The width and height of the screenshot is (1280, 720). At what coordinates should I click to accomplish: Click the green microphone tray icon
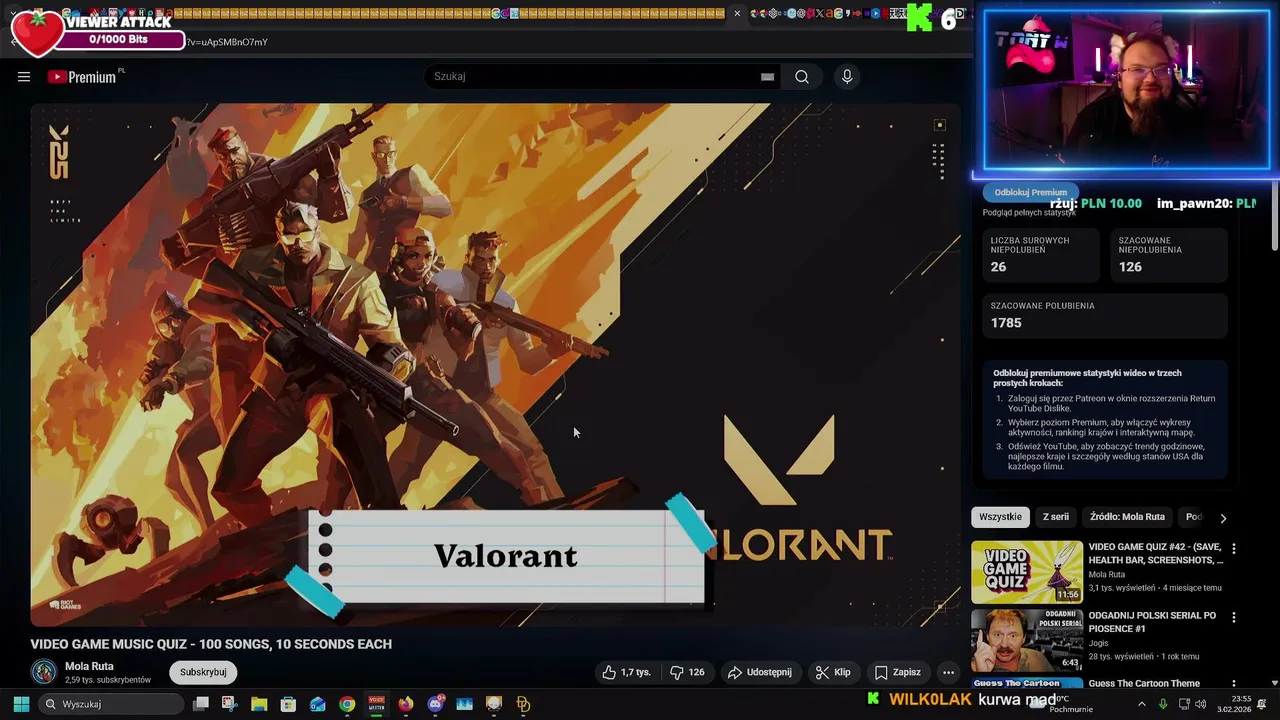[1163, 704]
